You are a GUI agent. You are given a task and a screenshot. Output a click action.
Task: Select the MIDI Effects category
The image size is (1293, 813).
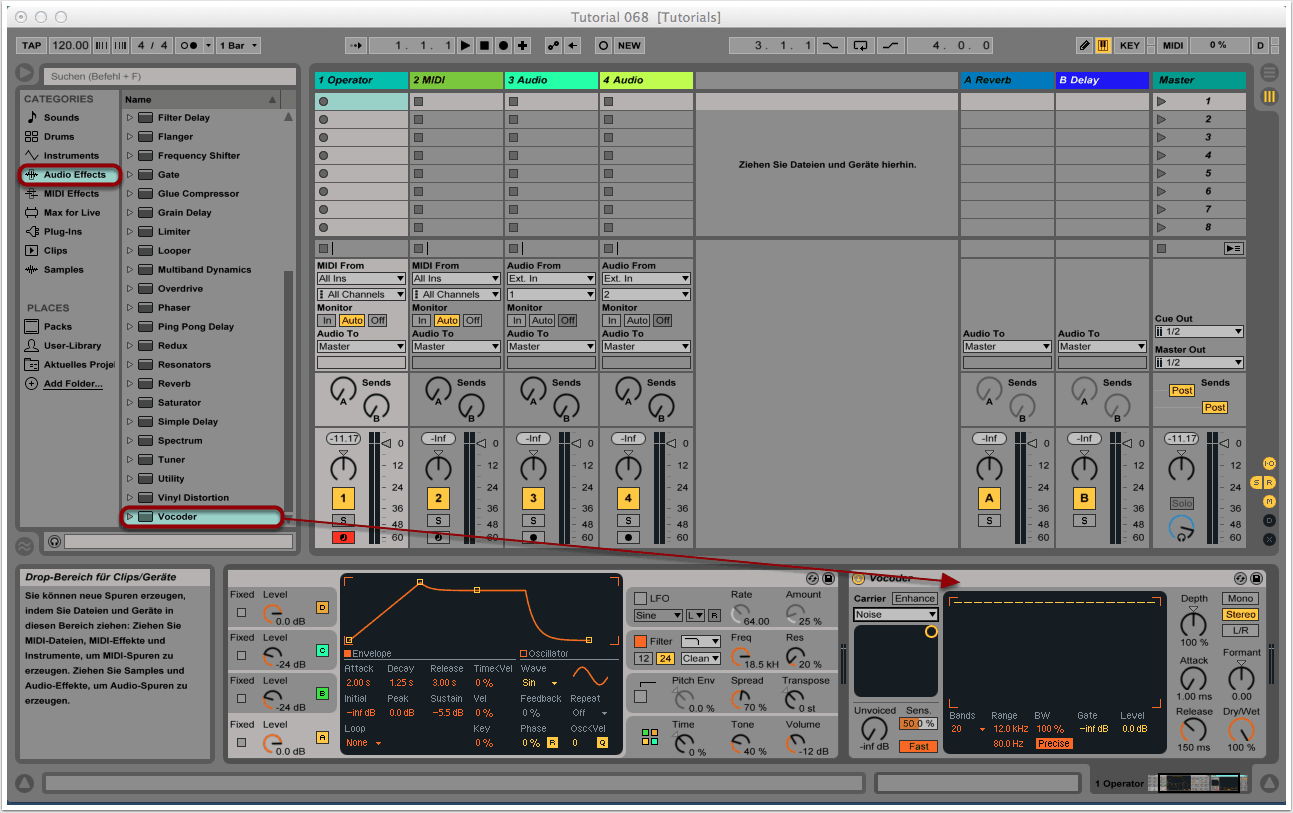click(x=70, y=194)
